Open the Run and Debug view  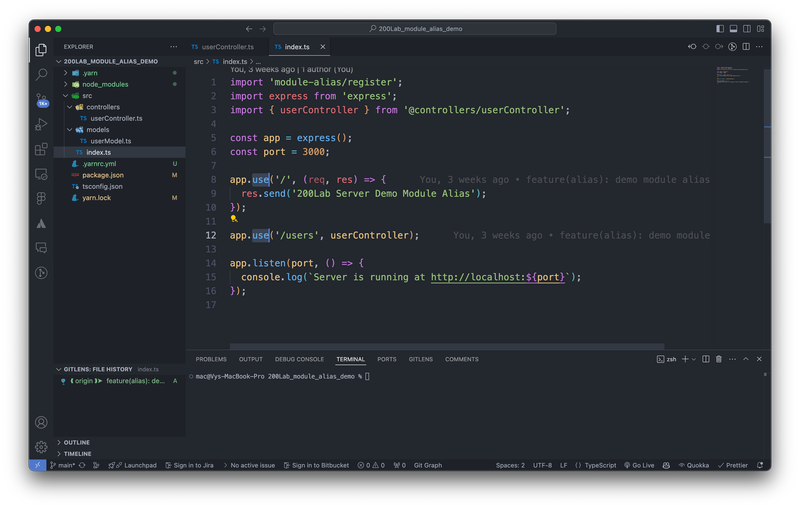point(41,124)
